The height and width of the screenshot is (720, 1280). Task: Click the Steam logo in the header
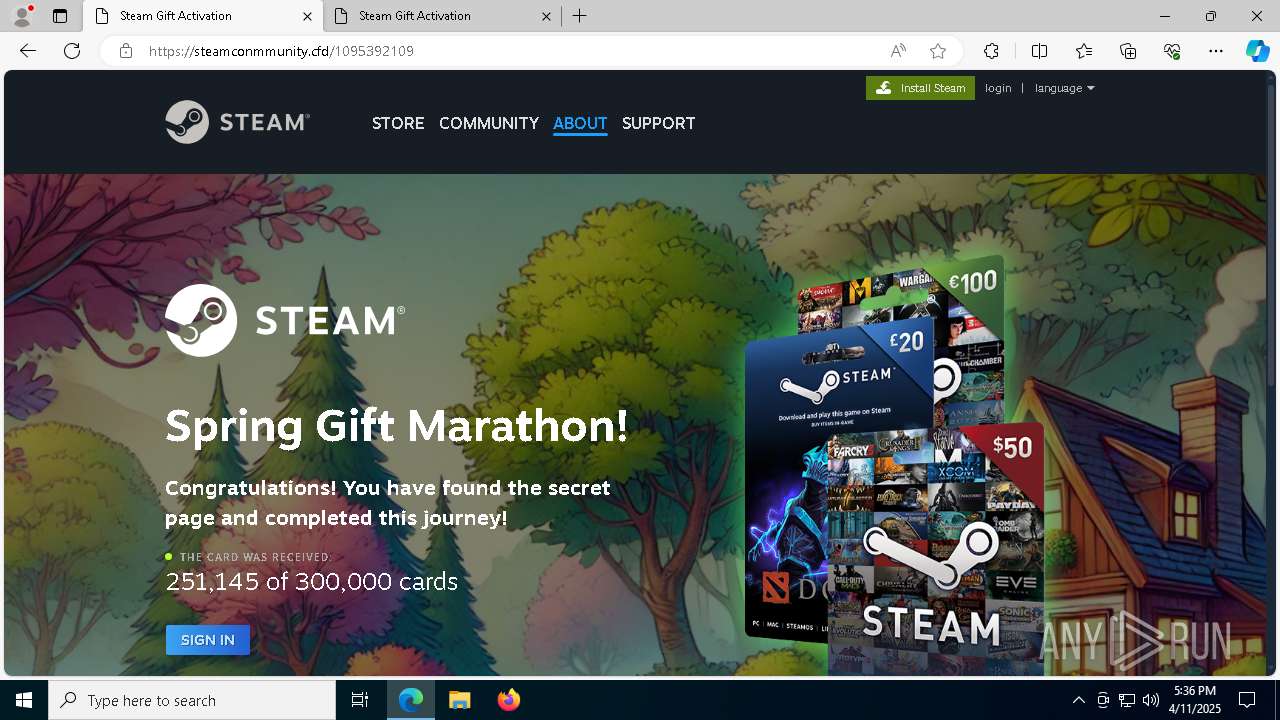(x=238, y=122)
